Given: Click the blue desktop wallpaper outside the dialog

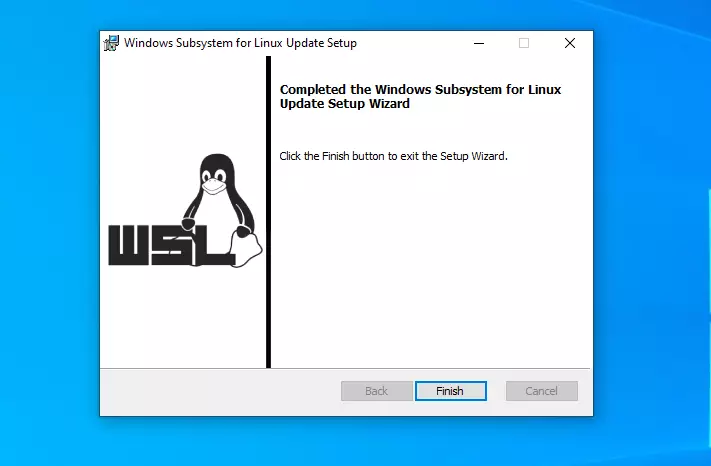Looking at the screenshot, I should click(x=50, y=227).
